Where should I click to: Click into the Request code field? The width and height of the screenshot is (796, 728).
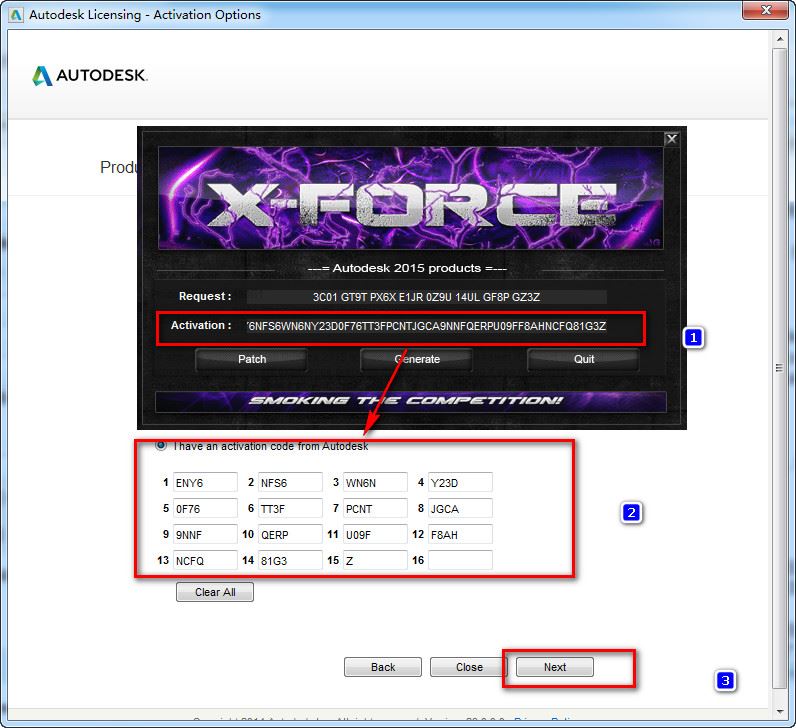(426, 297)
